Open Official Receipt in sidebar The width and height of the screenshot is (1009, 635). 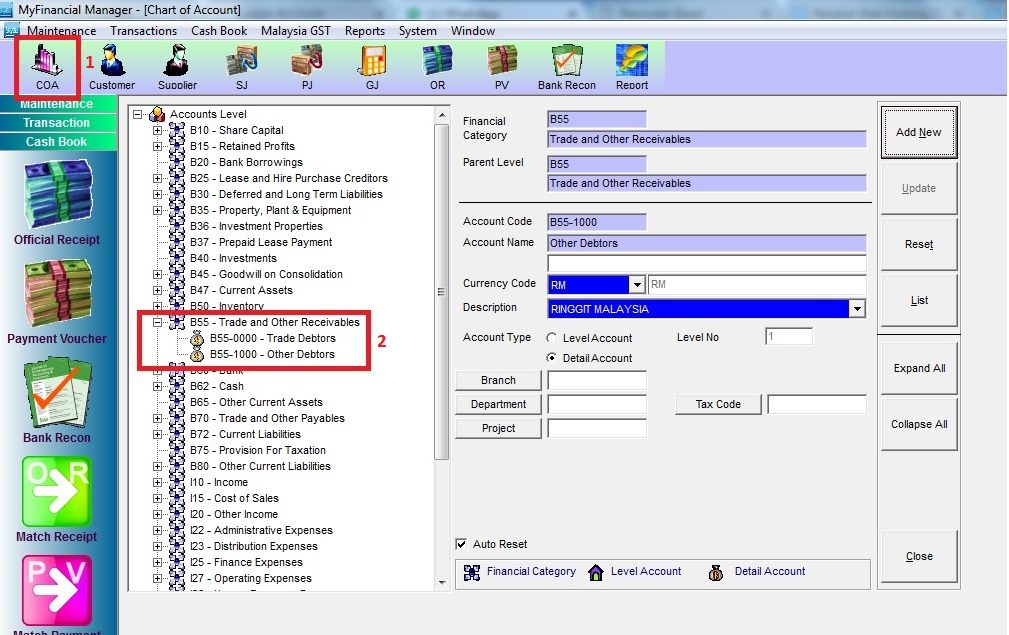point(57,203)
